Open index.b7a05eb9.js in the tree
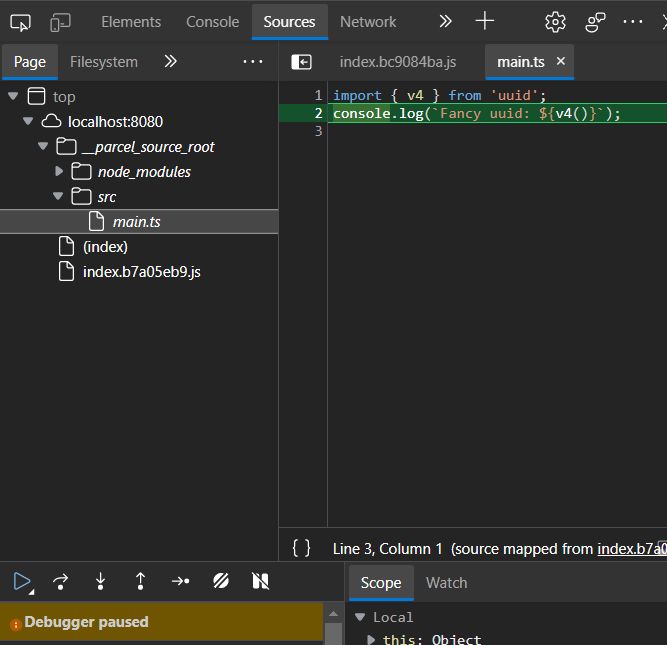This screenshot has height=645, width=667. (x=142, y=272)
